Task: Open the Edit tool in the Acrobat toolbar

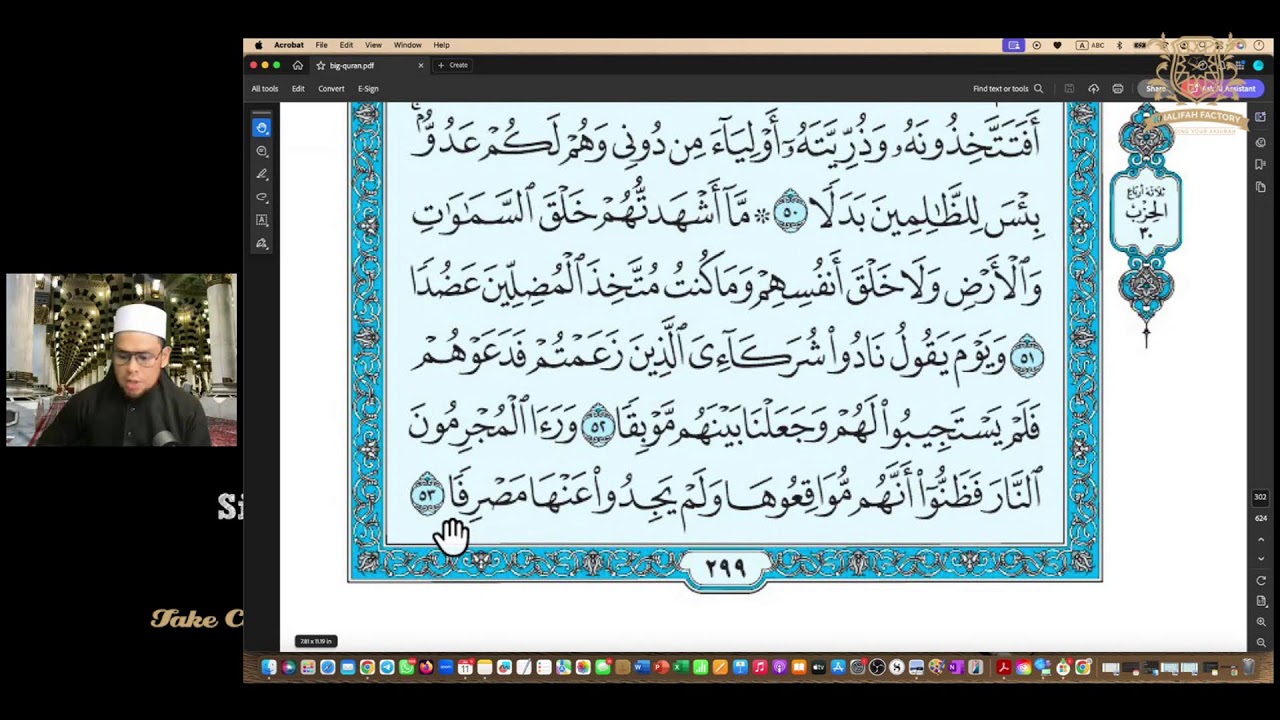Action: (298, 89)
